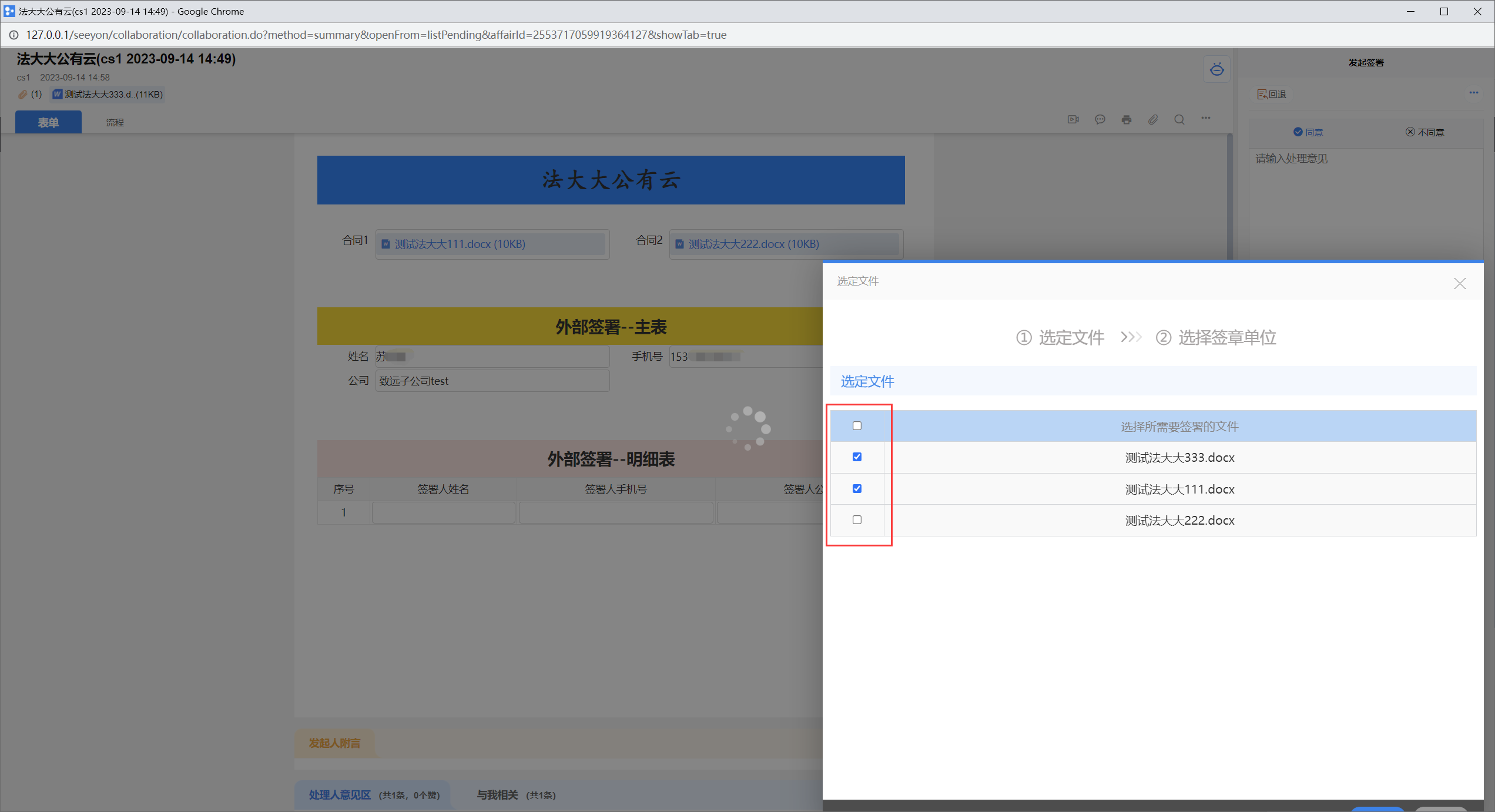Click the print icon
This screenshot has height=812, width=1495.
1126,120
